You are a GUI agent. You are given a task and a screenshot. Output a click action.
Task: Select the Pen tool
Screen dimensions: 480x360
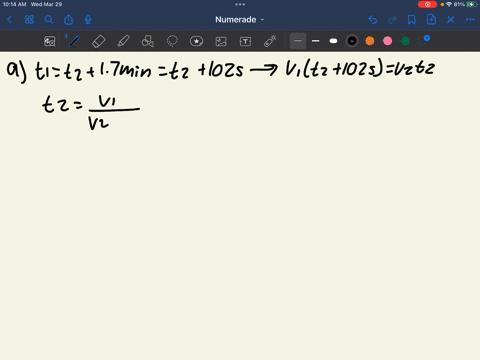pyautogui.click(x=74, y=41)
